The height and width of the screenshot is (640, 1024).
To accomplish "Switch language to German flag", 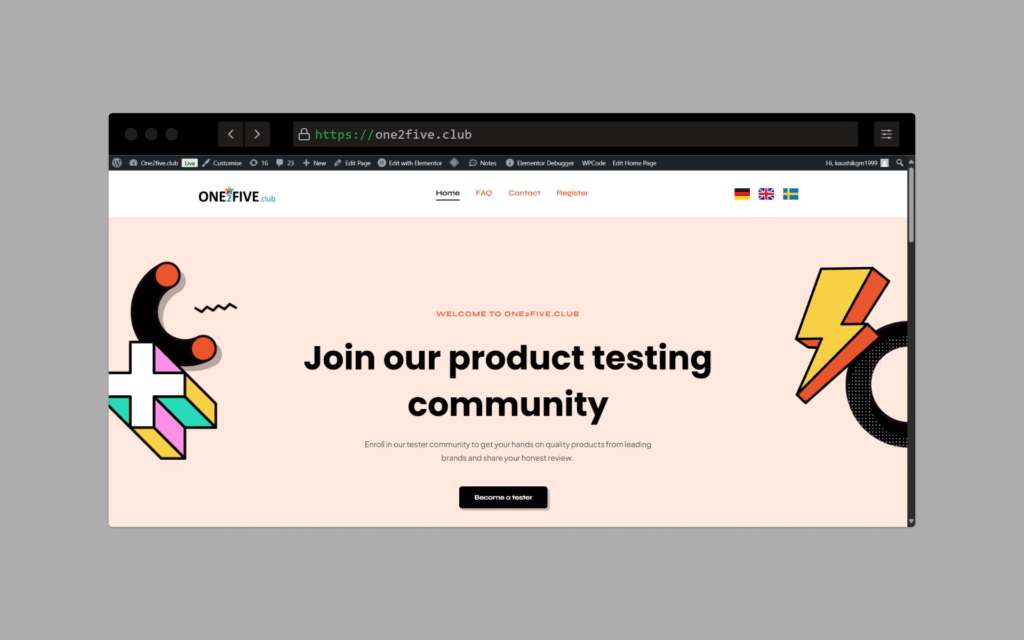I will (x=742, y=194).
